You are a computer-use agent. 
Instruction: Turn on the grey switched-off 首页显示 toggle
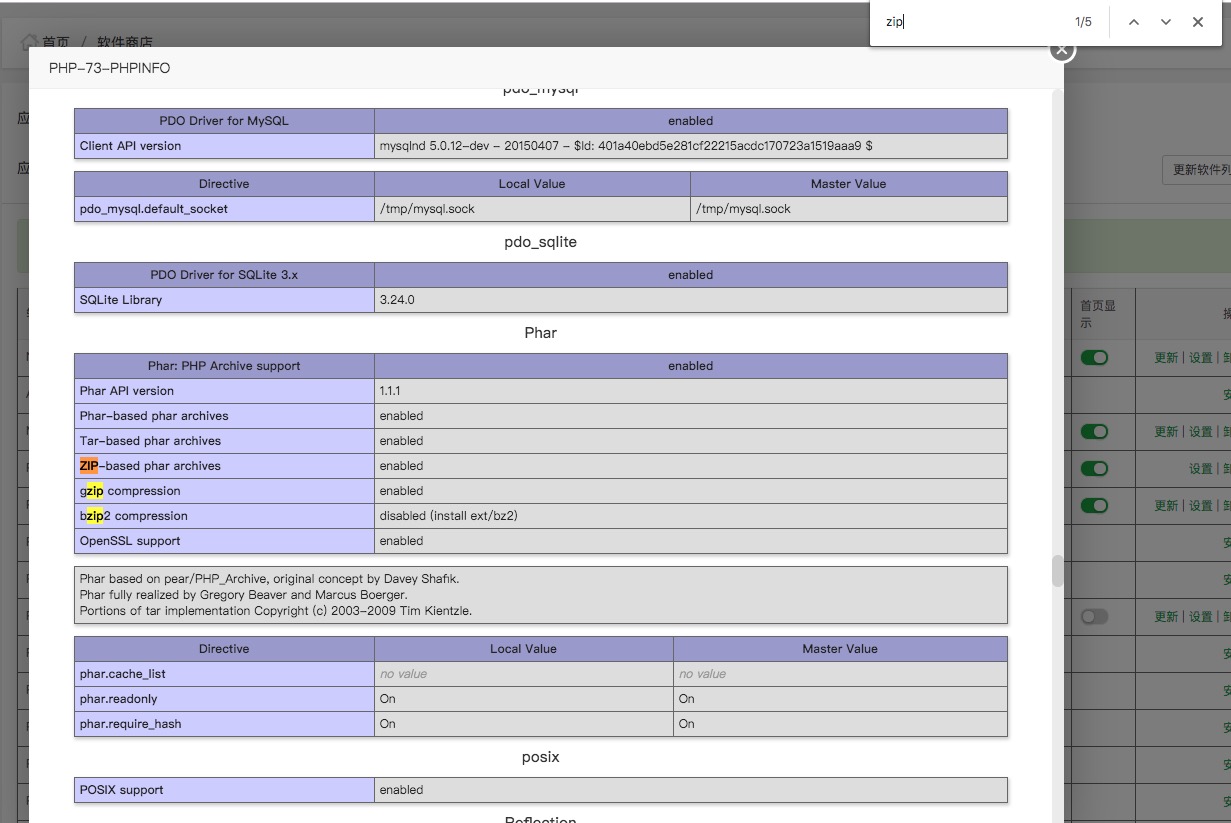tap(1094, 617)
